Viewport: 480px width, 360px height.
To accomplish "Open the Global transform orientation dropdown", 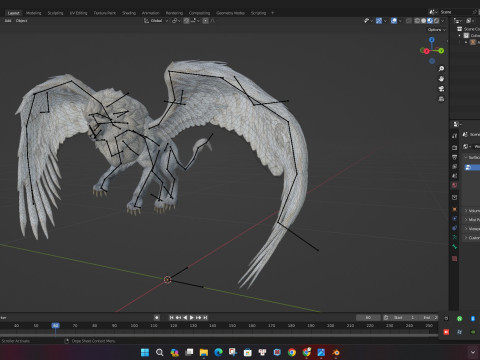I will (x=156, y=21).
